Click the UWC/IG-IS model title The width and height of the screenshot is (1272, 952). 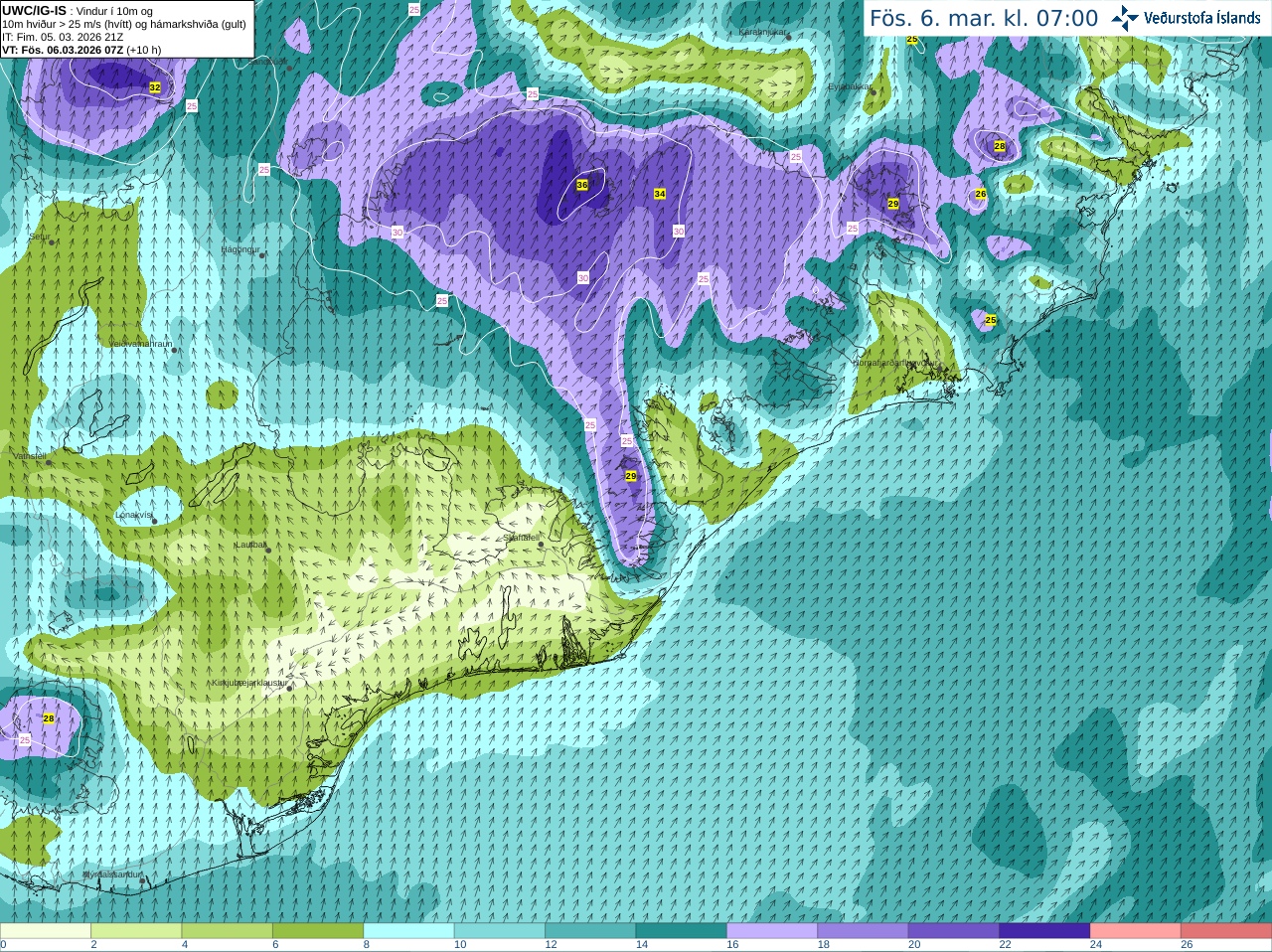coord(34,11)
